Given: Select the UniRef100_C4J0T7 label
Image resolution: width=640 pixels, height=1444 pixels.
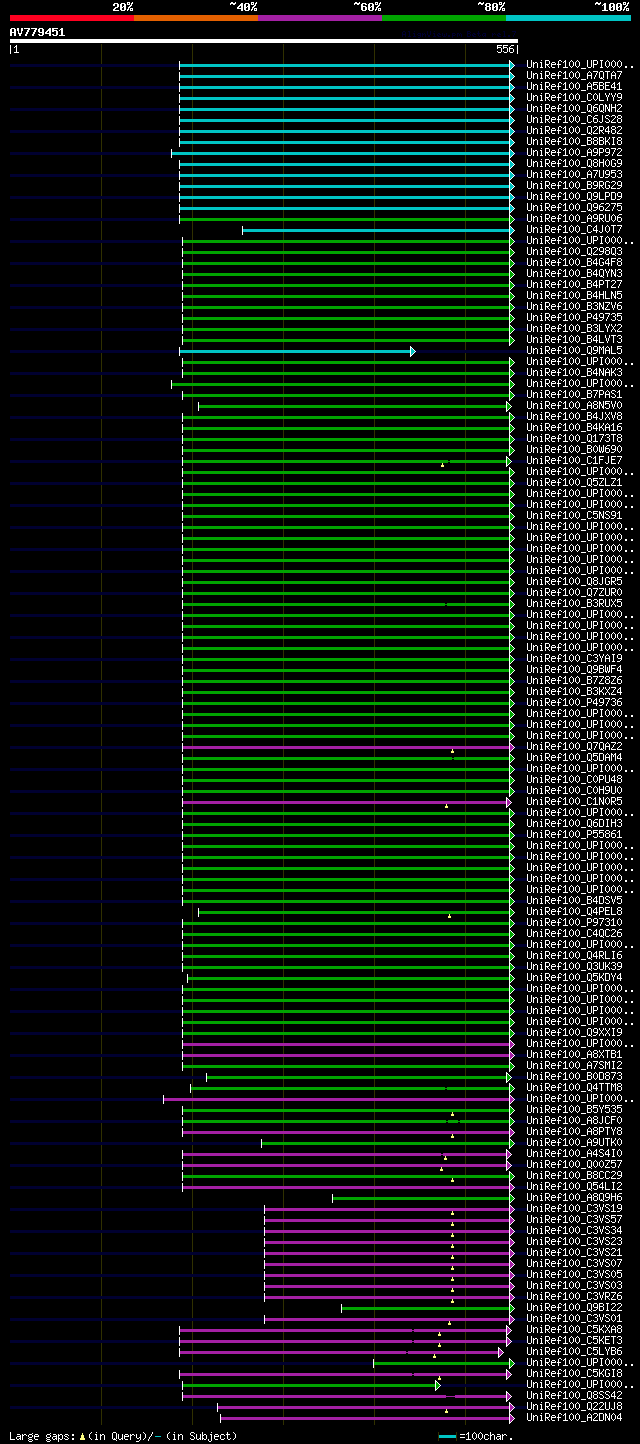Looking at the screenshot, I should click(574, 230).
